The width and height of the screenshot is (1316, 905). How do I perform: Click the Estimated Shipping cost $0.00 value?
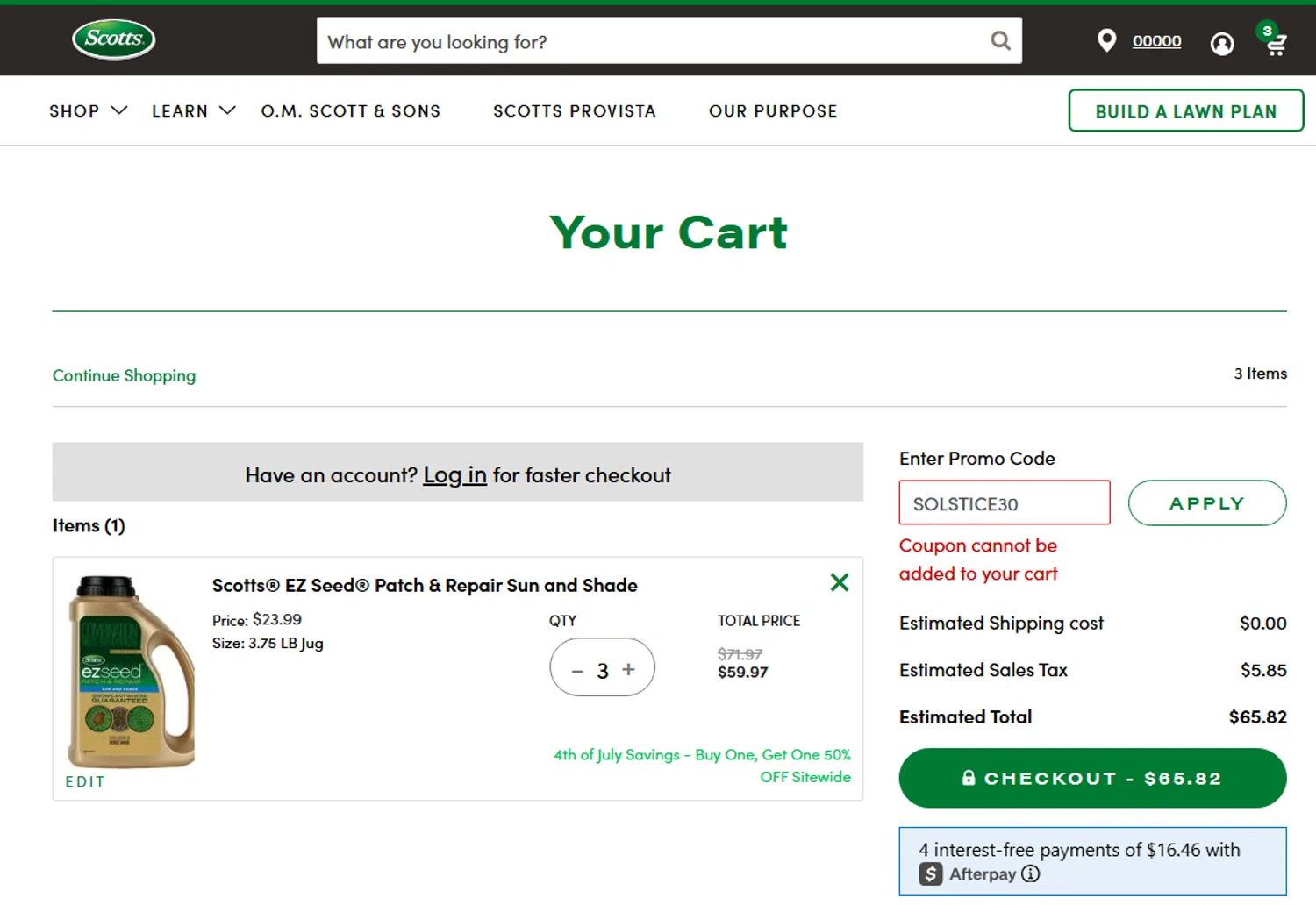click(x=1262, y=624)
